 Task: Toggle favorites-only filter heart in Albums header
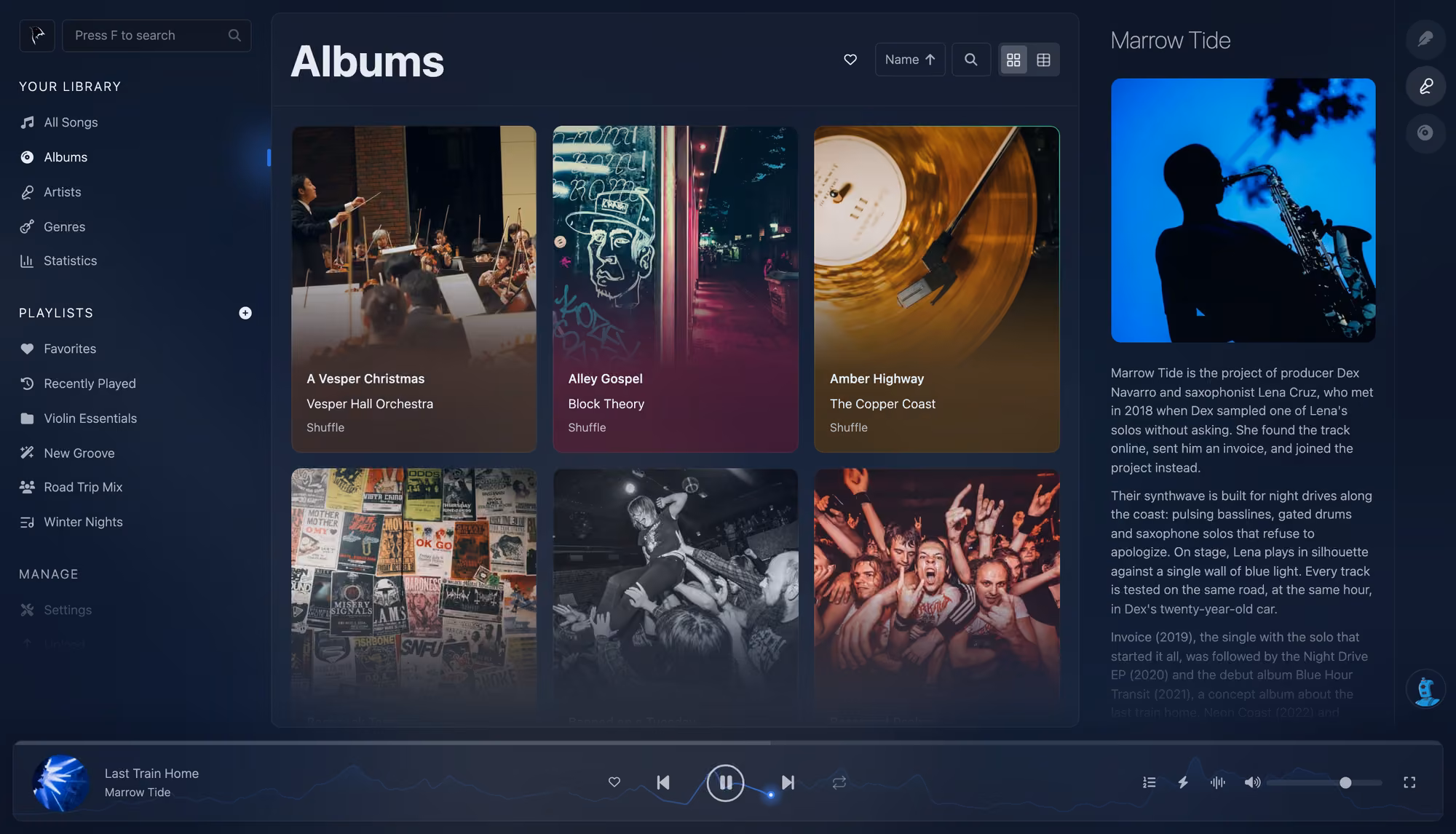[850, 60]
